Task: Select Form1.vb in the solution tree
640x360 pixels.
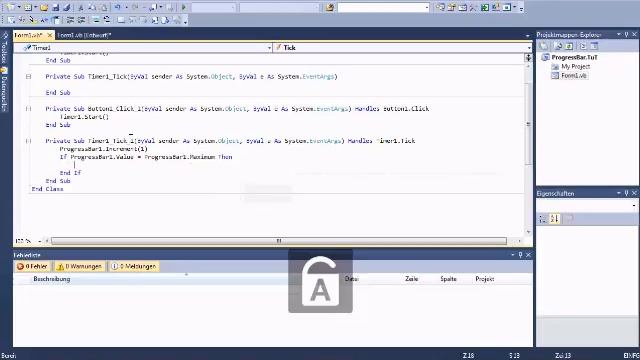Action: (573, 76)
